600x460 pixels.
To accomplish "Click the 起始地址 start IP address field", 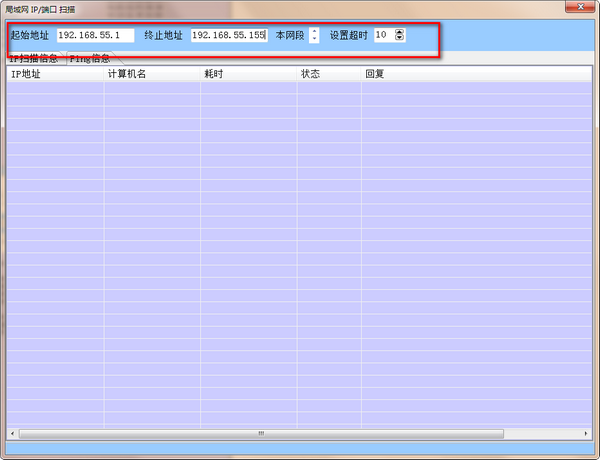I will click(x=95, y=35).
